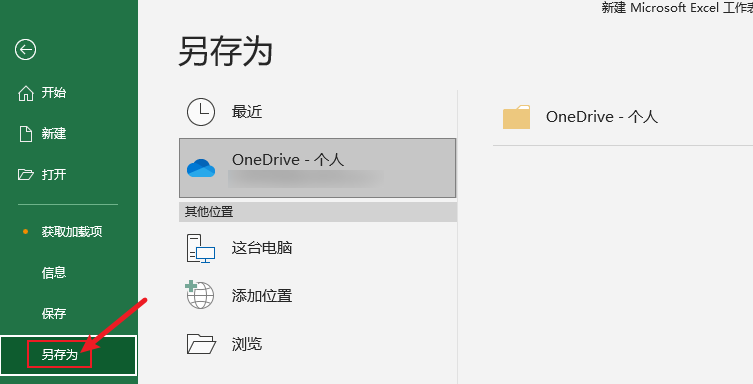Go to 信息 in the sidebar

(54, 273)
